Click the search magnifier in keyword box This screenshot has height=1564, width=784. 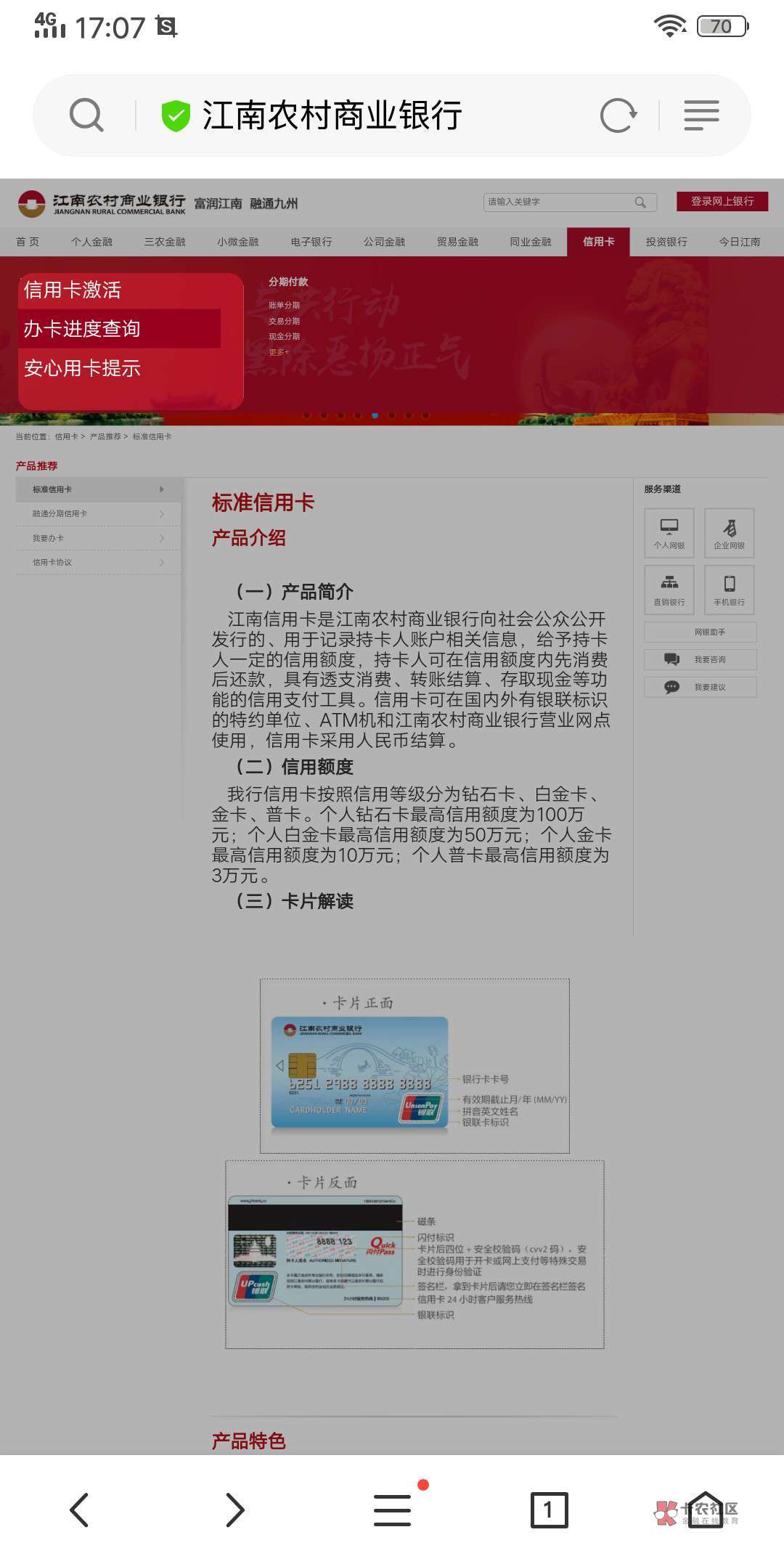coord(640,202)
